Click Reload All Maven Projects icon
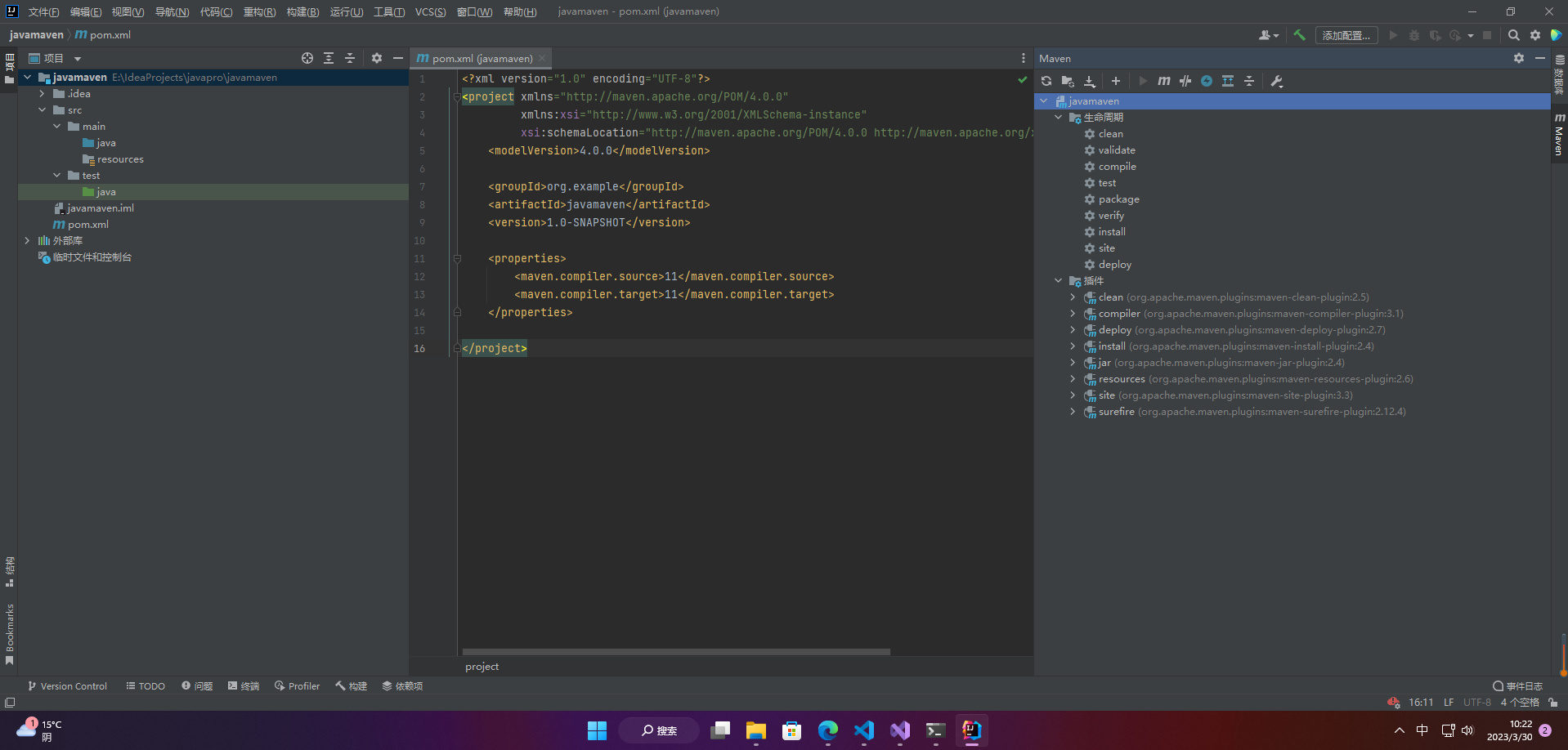The image size is (1568, 750). click(1046, 81)
